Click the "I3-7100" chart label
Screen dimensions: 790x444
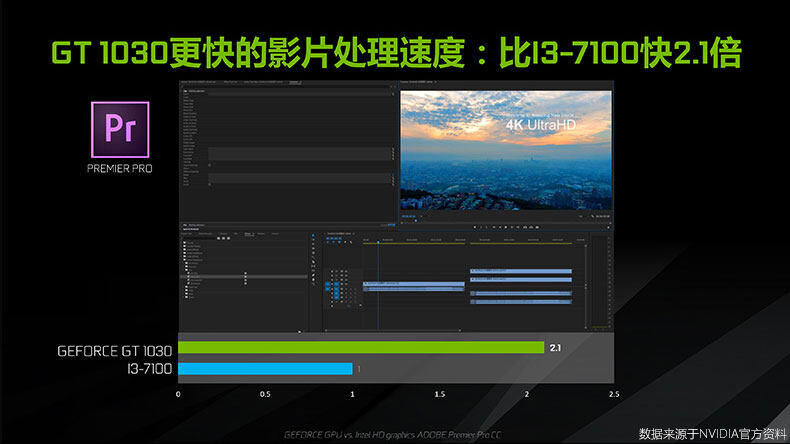coord(150,369)
